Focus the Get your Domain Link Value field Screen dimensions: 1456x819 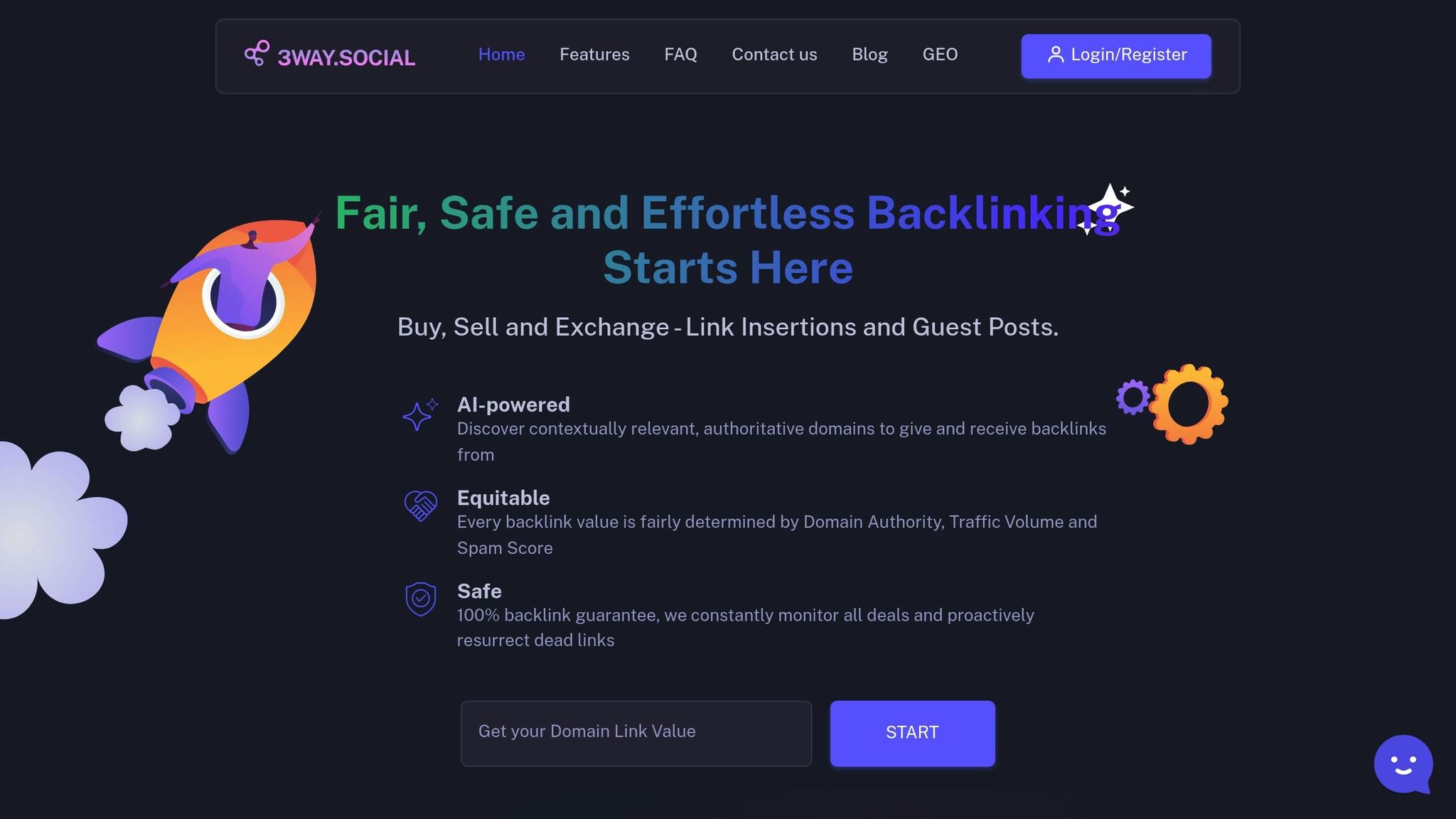[x=636, y=733]
